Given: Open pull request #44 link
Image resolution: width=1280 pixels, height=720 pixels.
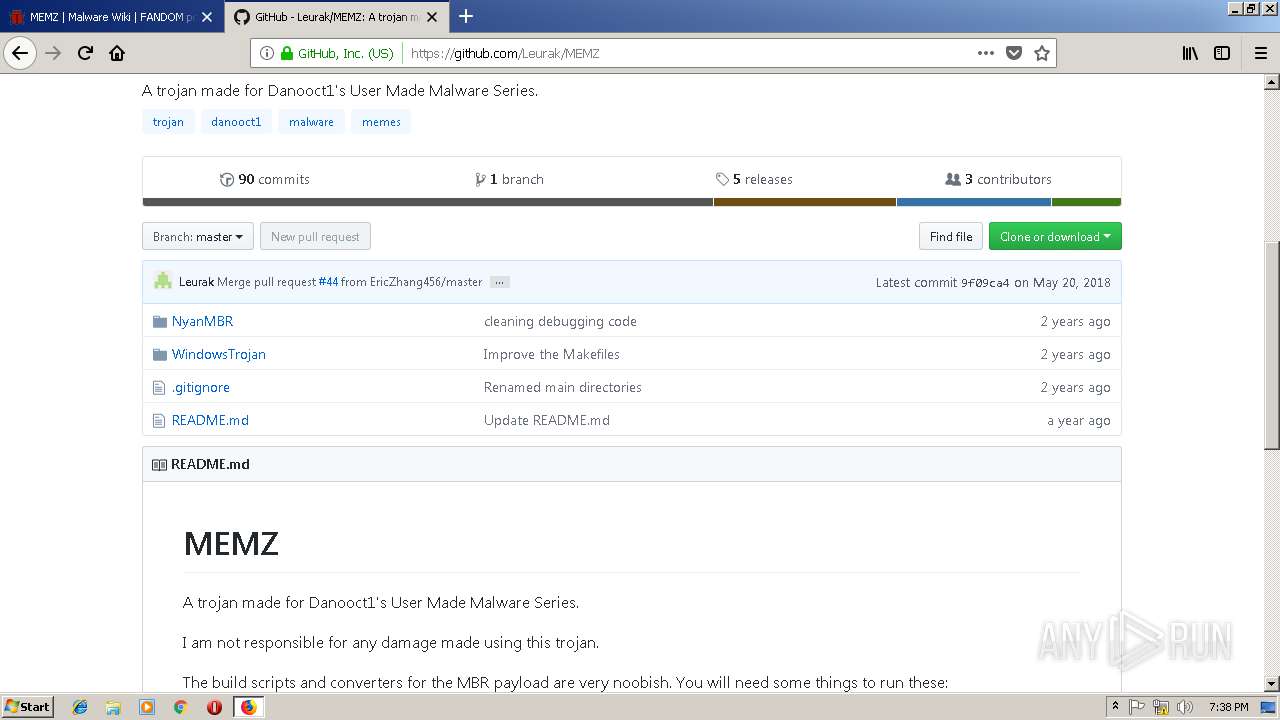Looking at the screenshot, I should (328, 282).
